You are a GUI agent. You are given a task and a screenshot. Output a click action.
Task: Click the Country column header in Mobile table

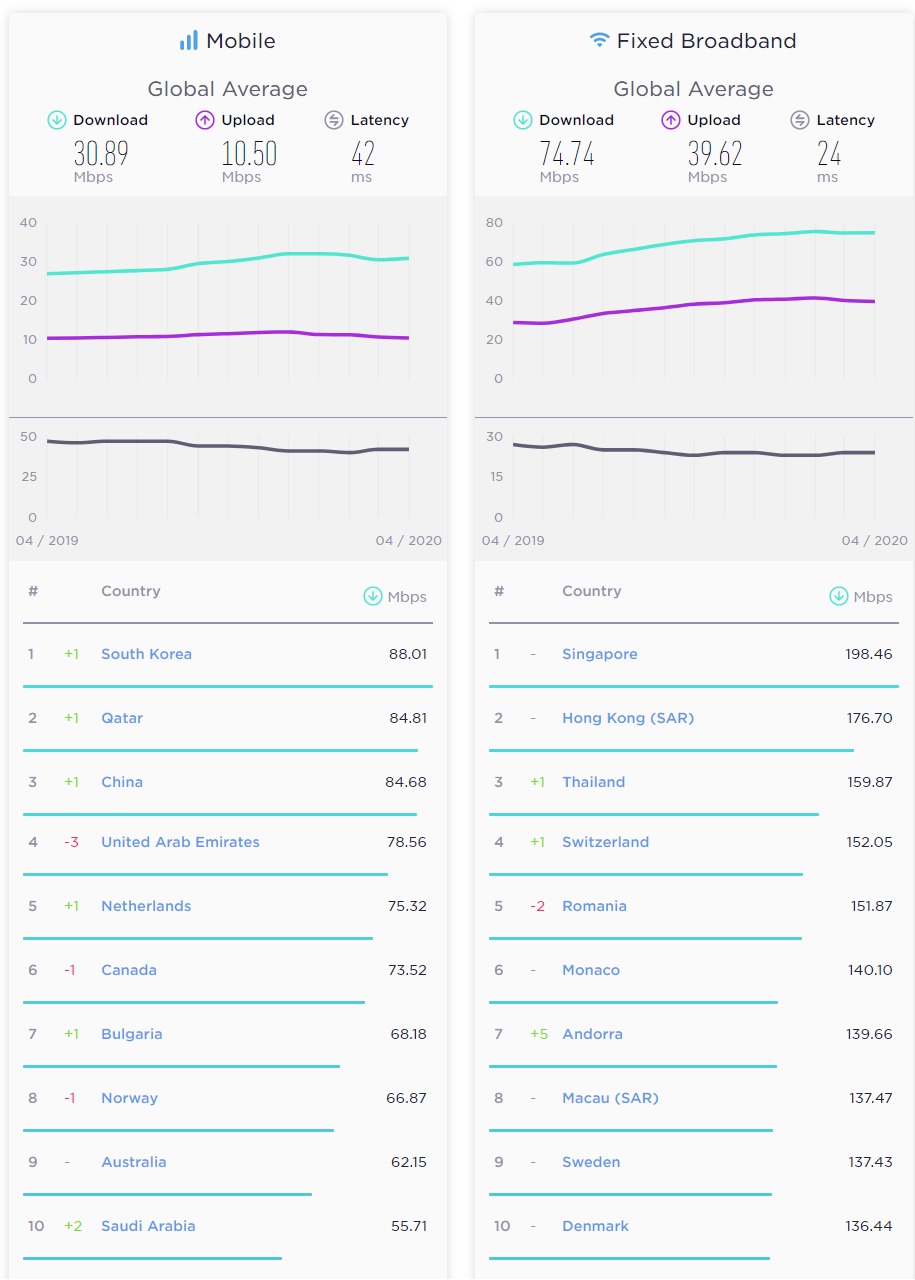(130, 591)
